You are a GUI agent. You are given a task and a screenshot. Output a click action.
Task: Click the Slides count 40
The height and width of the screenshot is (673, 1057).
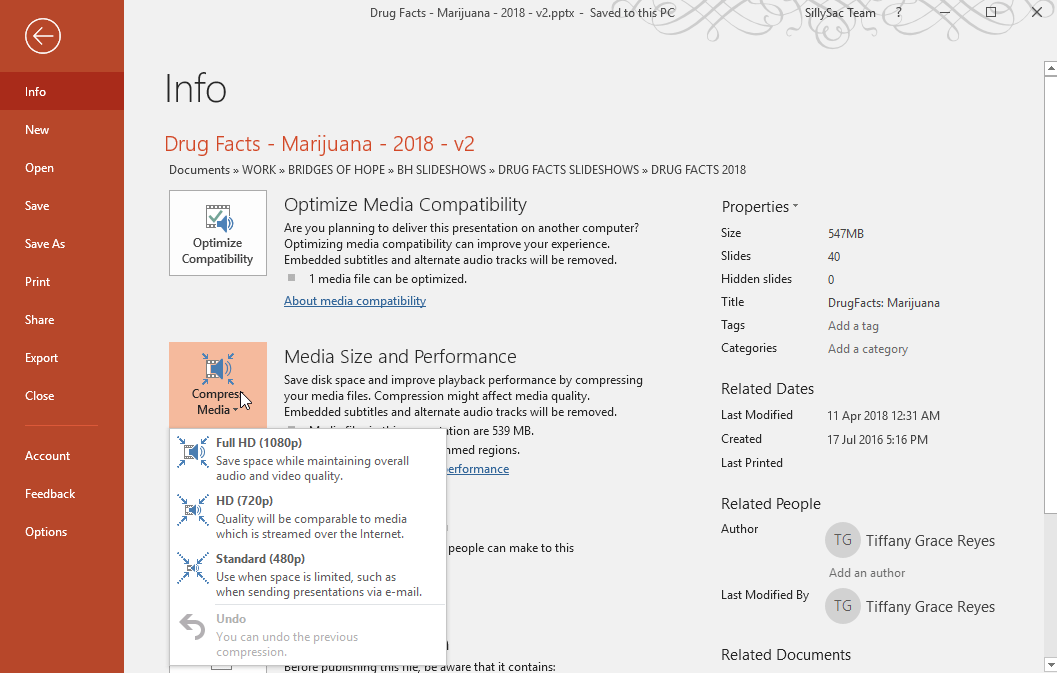click(834, 257)
